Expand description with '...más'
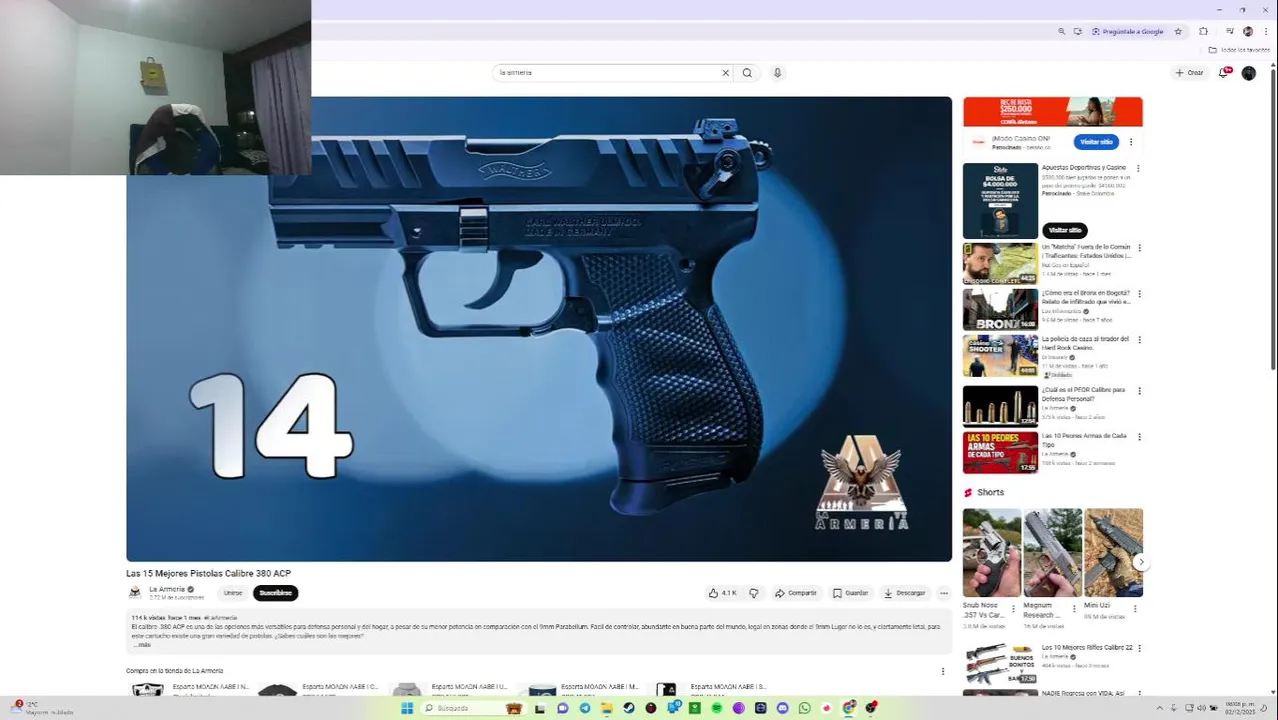This screenshot has width=1278, height=720. point(141,644)
